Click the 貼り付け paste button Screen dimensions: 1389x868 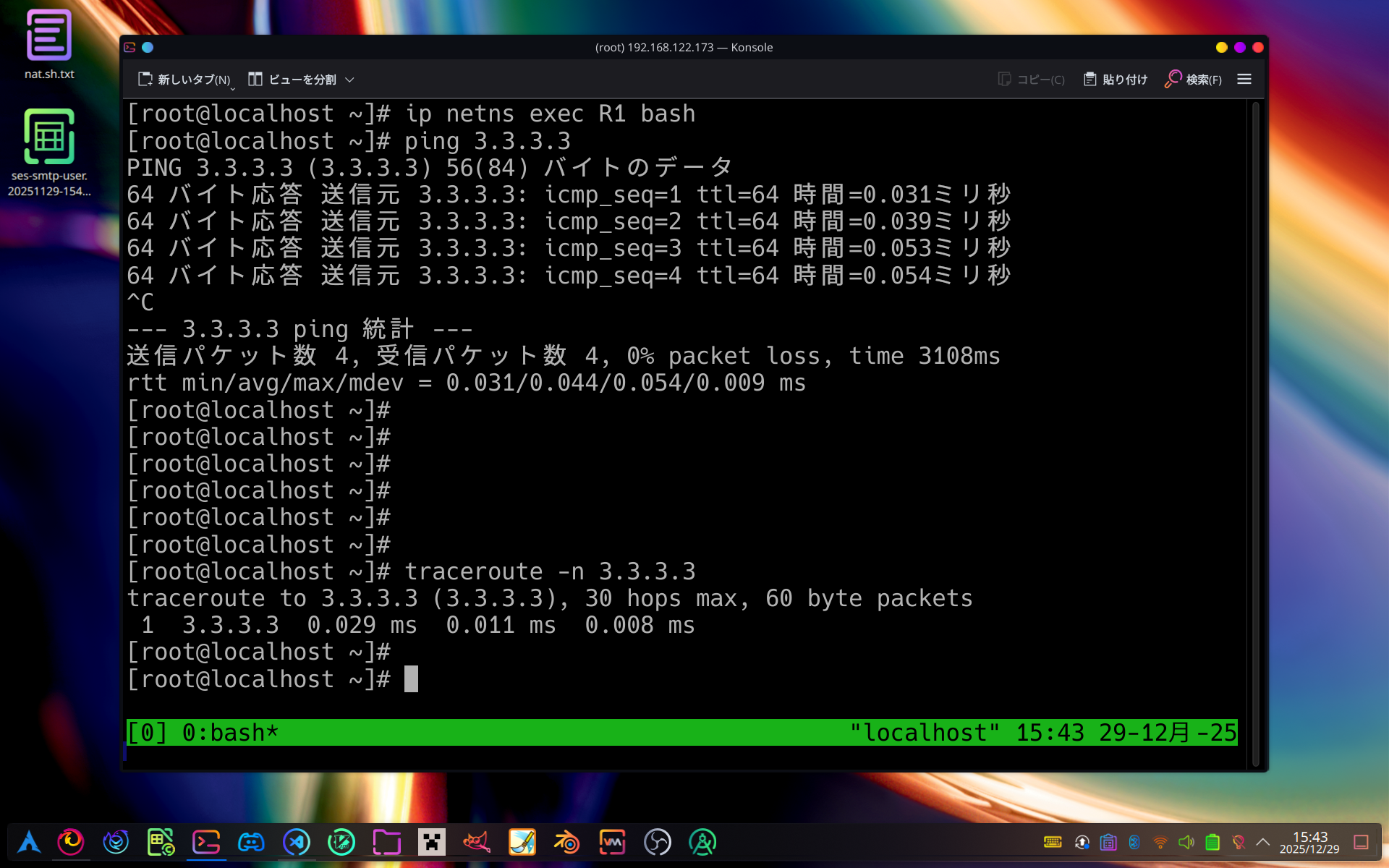(1116, 80)
